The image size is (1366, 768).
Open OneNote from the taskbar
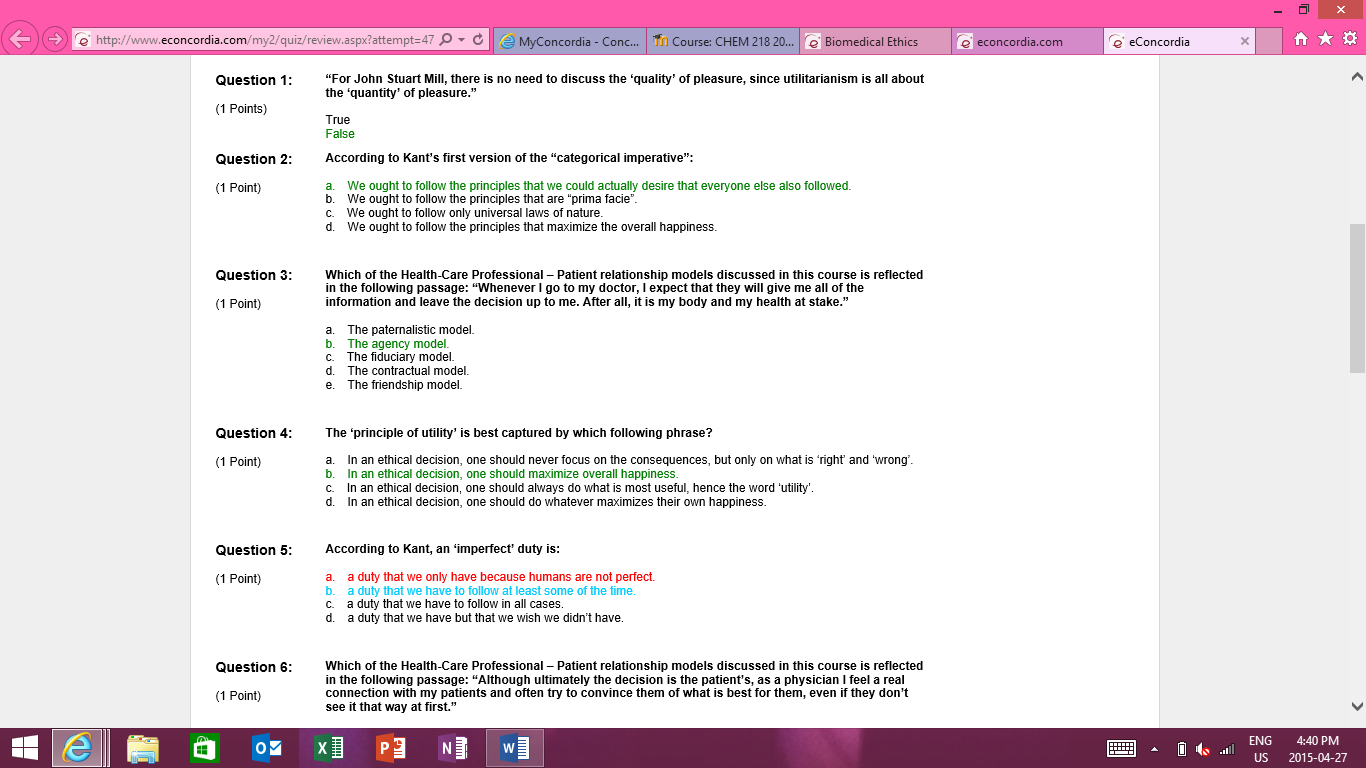[452, 748]
